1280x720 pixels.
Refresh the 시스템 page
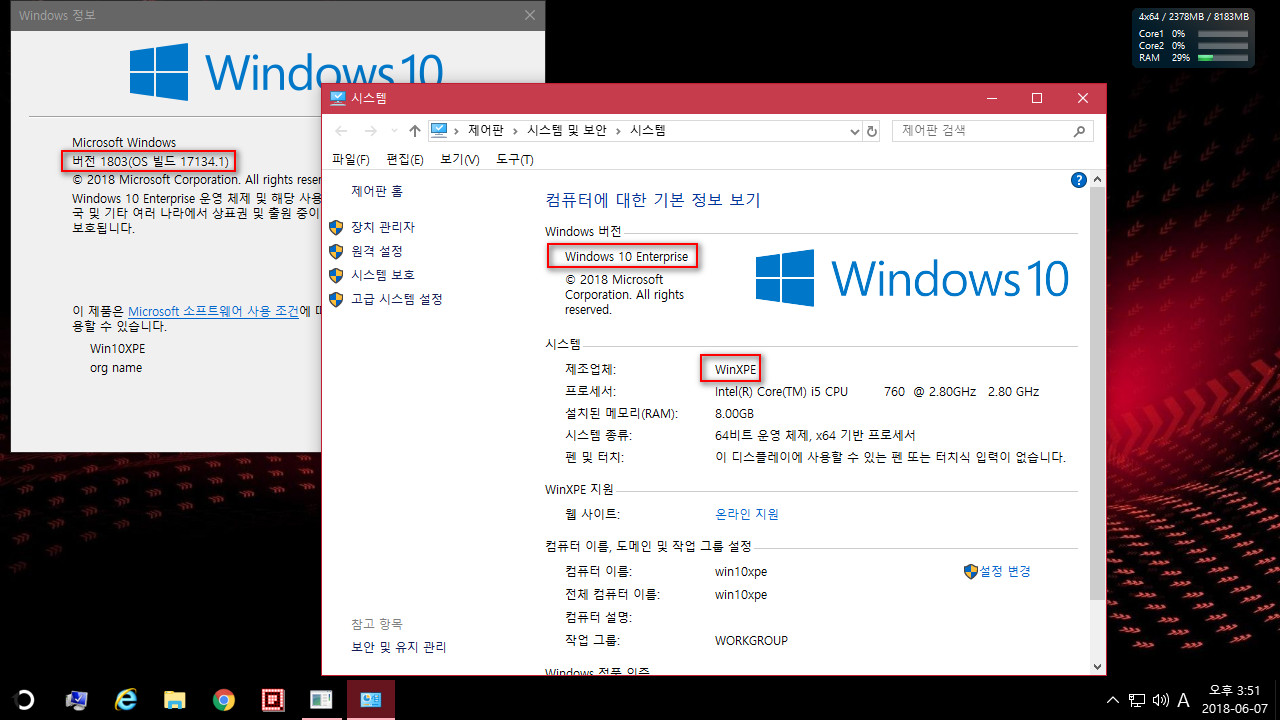point(872,131)
